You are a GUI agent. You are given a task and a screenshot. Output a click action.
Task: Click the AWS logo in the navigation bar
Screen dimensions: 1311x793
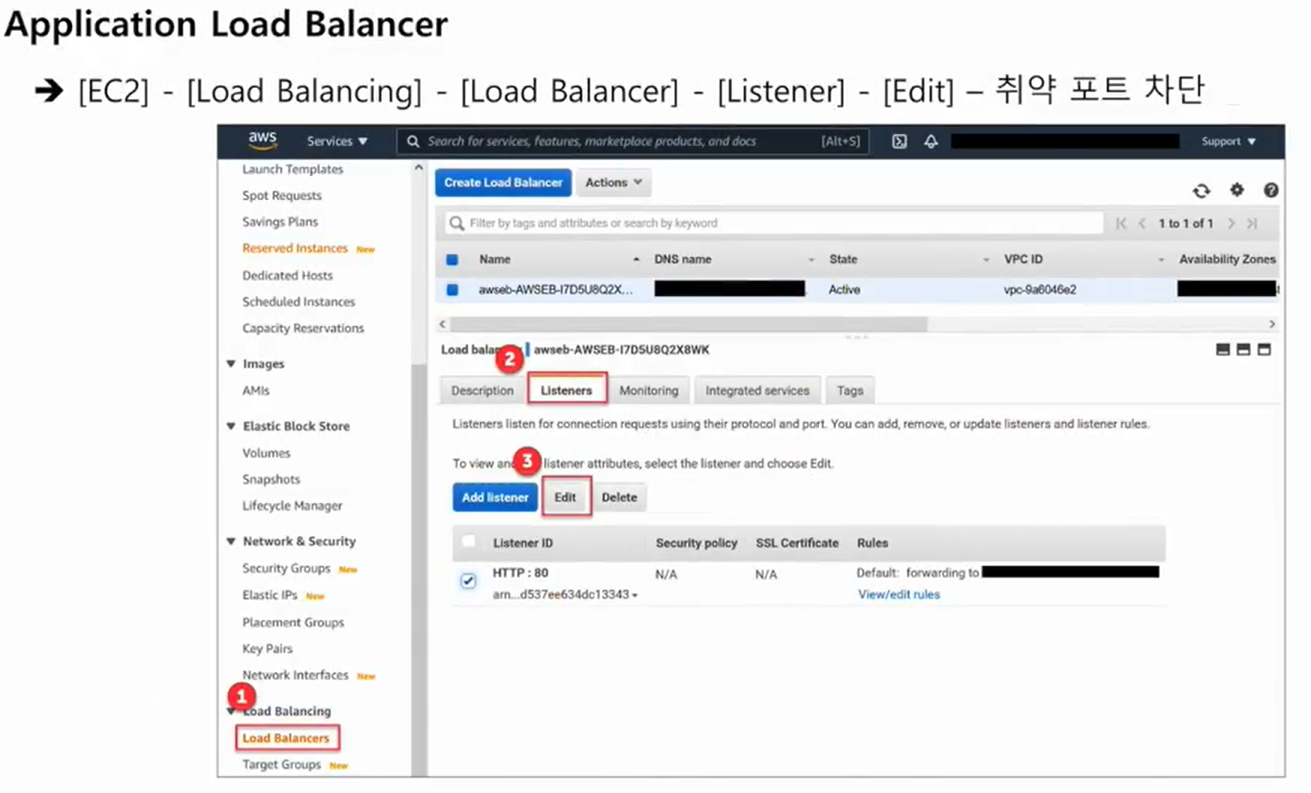click(x=262, y=140)
